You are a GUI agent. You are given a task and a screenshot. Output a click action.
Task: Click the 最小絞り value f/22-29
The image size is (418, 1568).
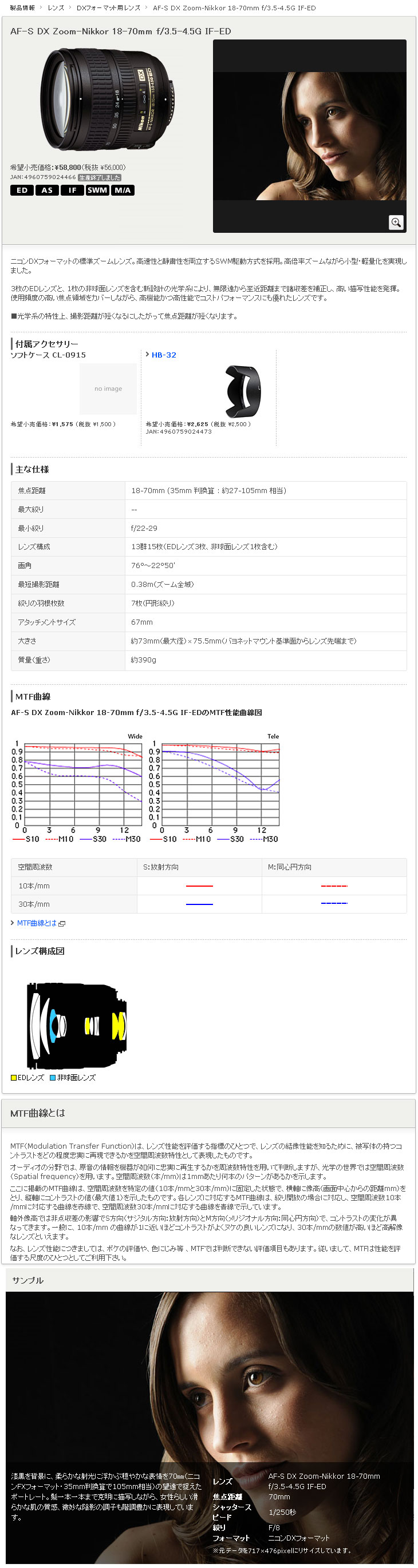(x=144, y=529)
